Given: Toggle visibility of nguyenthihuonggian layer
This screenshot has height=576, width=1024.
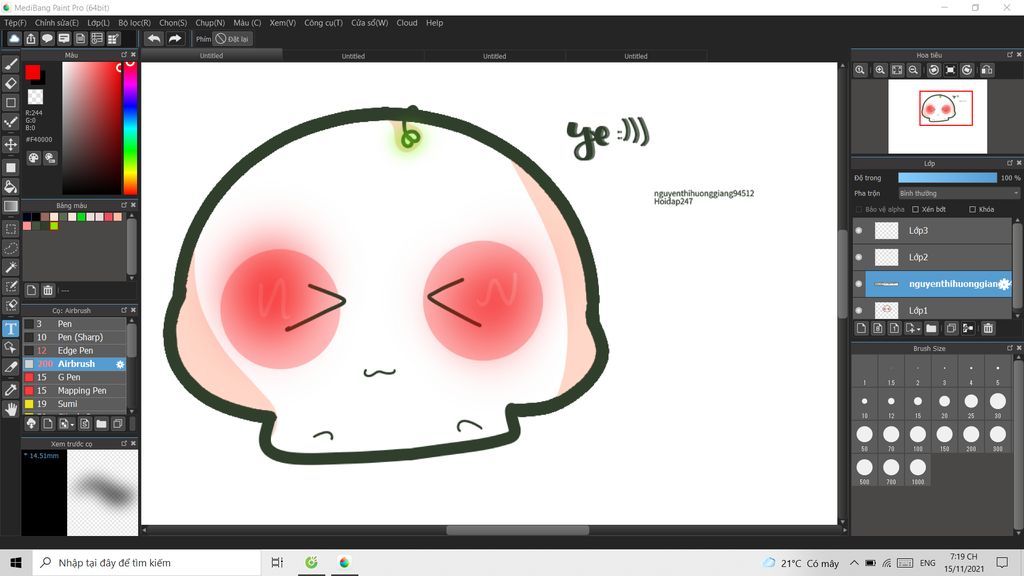Looking at the screenshot, I should [859, 284].
